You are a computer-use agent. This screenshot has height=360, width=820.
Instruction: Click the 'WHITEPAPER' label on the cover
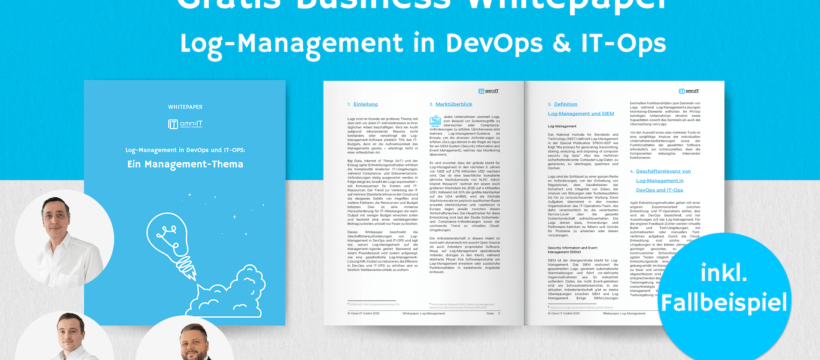click(185, 107)
